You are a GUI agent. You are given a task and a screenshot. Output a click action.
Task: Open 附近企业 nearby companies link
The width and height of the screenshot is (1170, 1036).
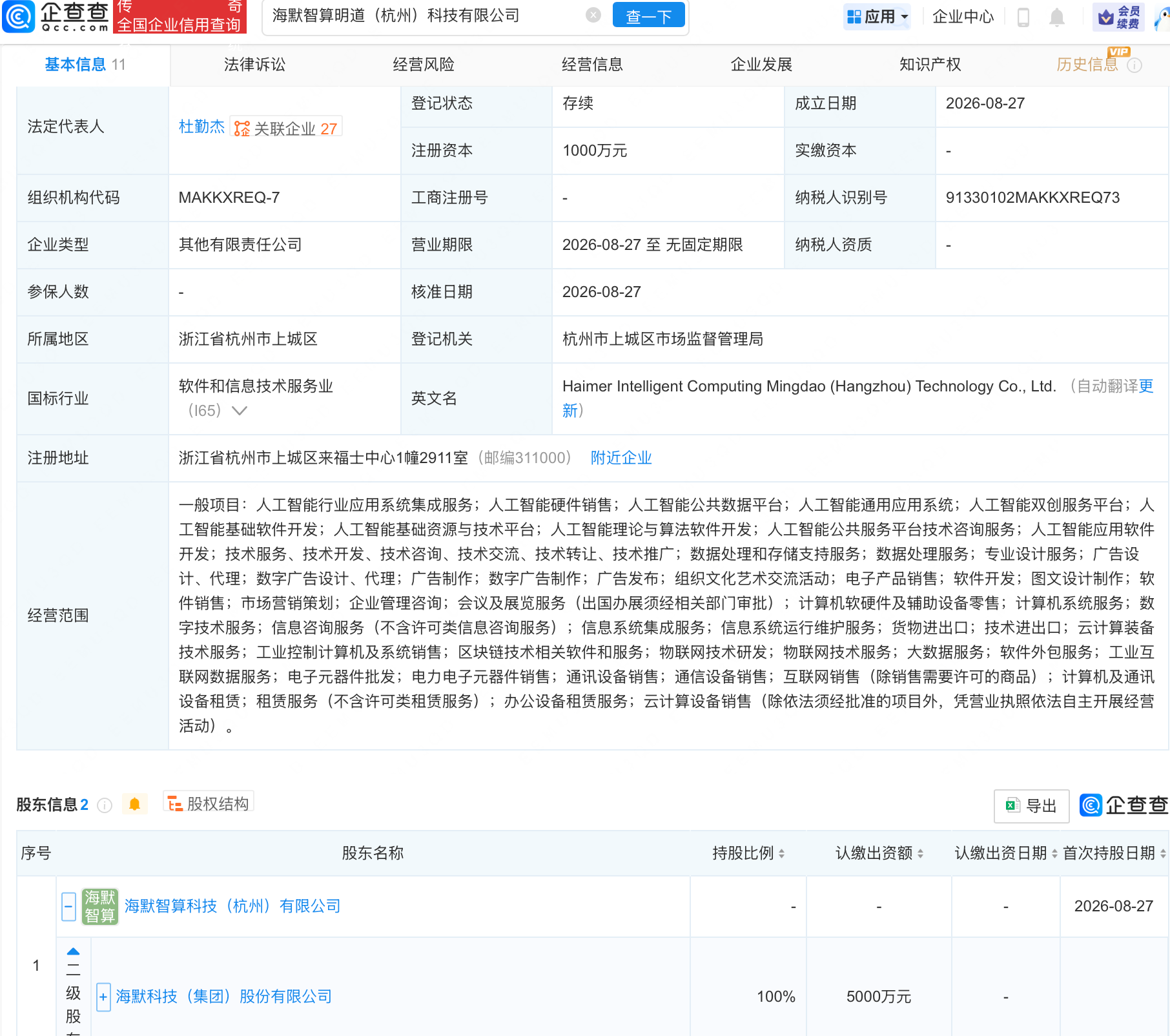(621, 458)
